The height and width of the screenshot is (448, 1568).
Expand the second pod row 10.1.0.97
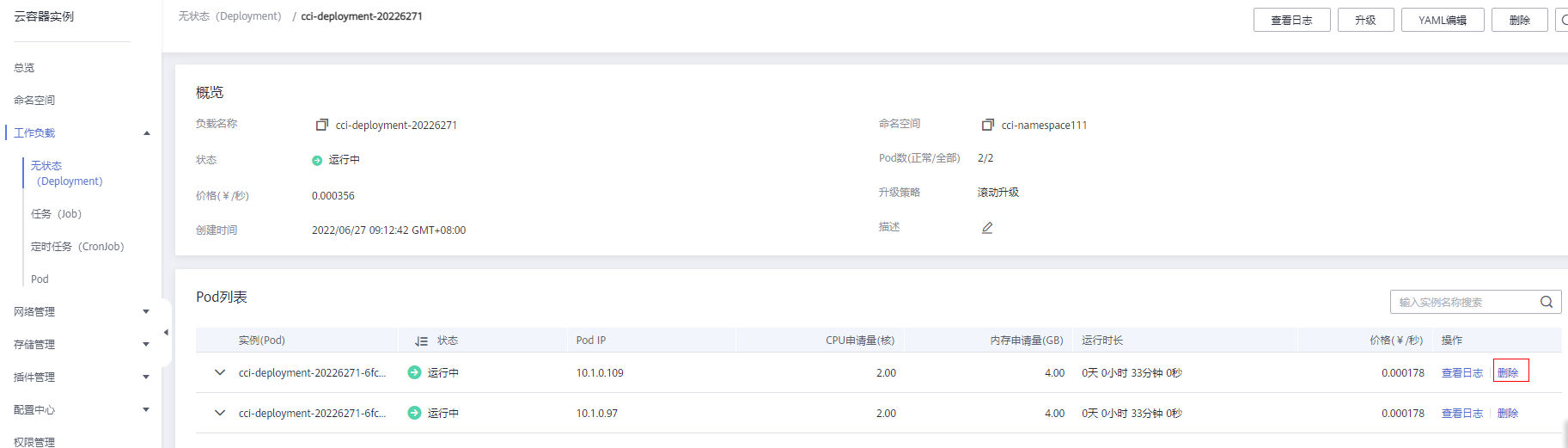[x=220, y=413]
